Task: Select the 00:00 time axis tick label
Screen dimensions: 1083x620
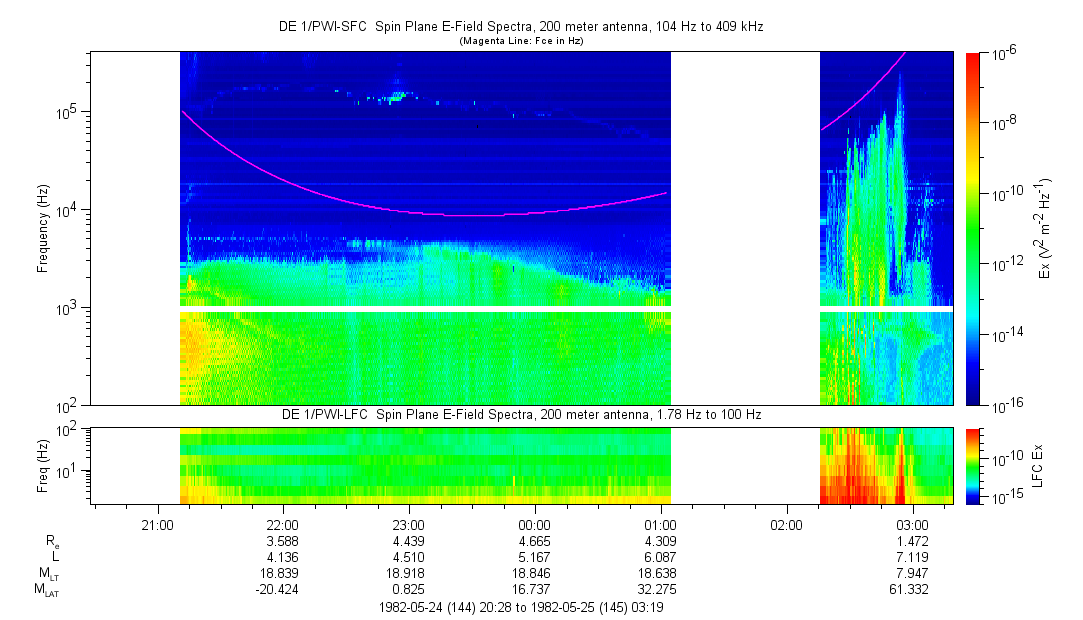Action: click(x=534, y=524)
